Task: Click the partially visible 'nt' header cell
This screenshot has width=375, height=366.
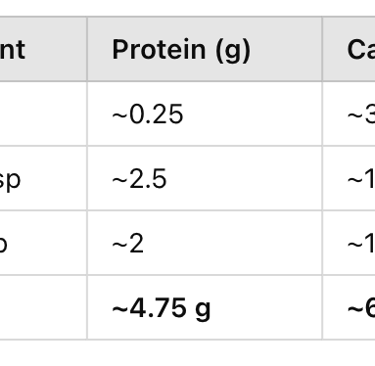Action: pos(43,49)
